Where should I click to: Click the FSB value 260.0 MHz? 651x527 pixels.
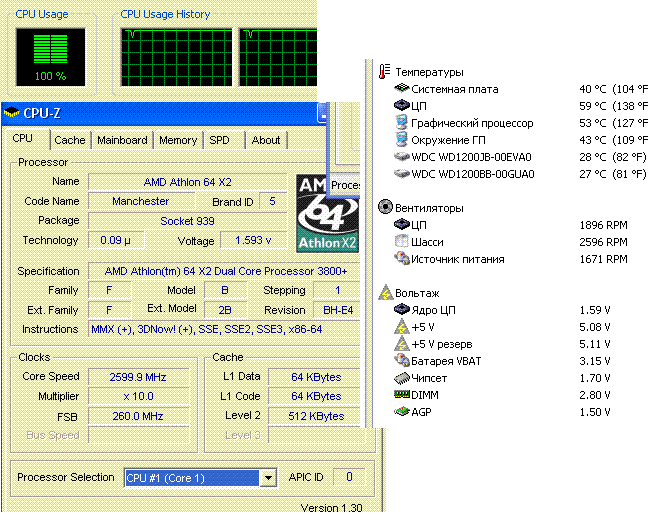click(x=138, y=416)
